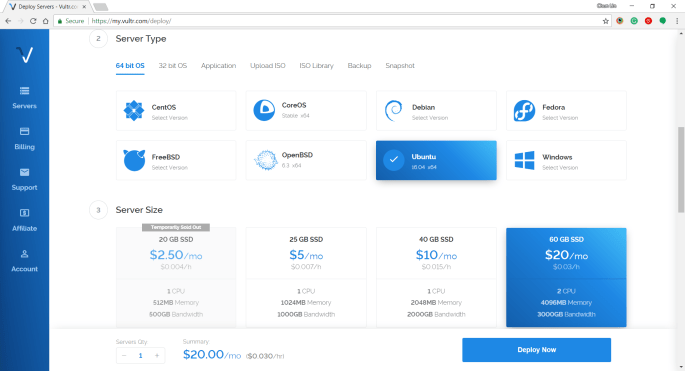The height and width of the screenshot is (371, 685).
Task: Select the 60 GB SSD $20/mo plan
Action: [566, 277]
